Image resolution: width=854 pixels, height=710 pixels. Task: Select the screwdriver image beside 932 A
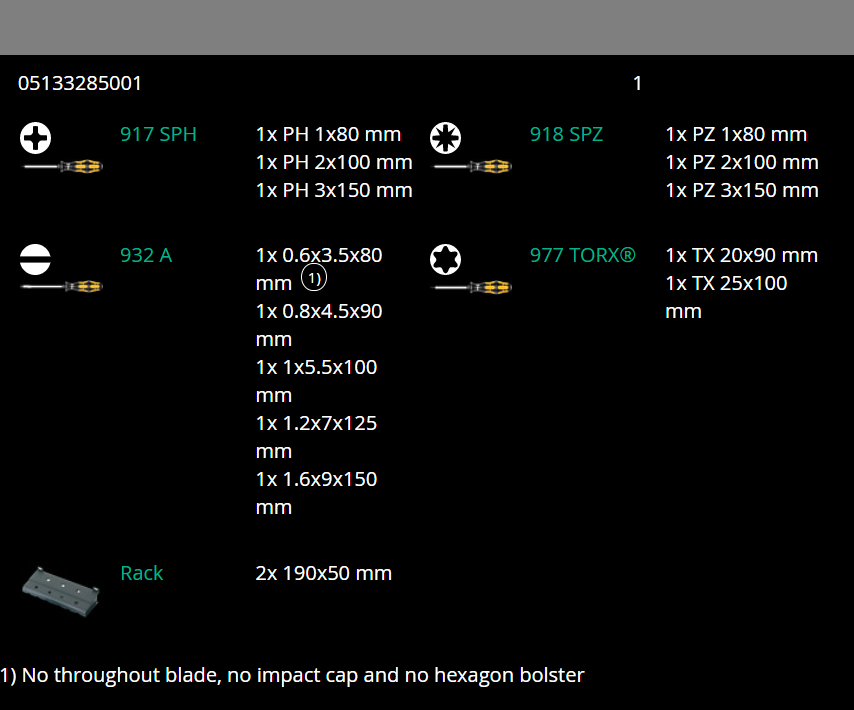click(x=63, y=287)
